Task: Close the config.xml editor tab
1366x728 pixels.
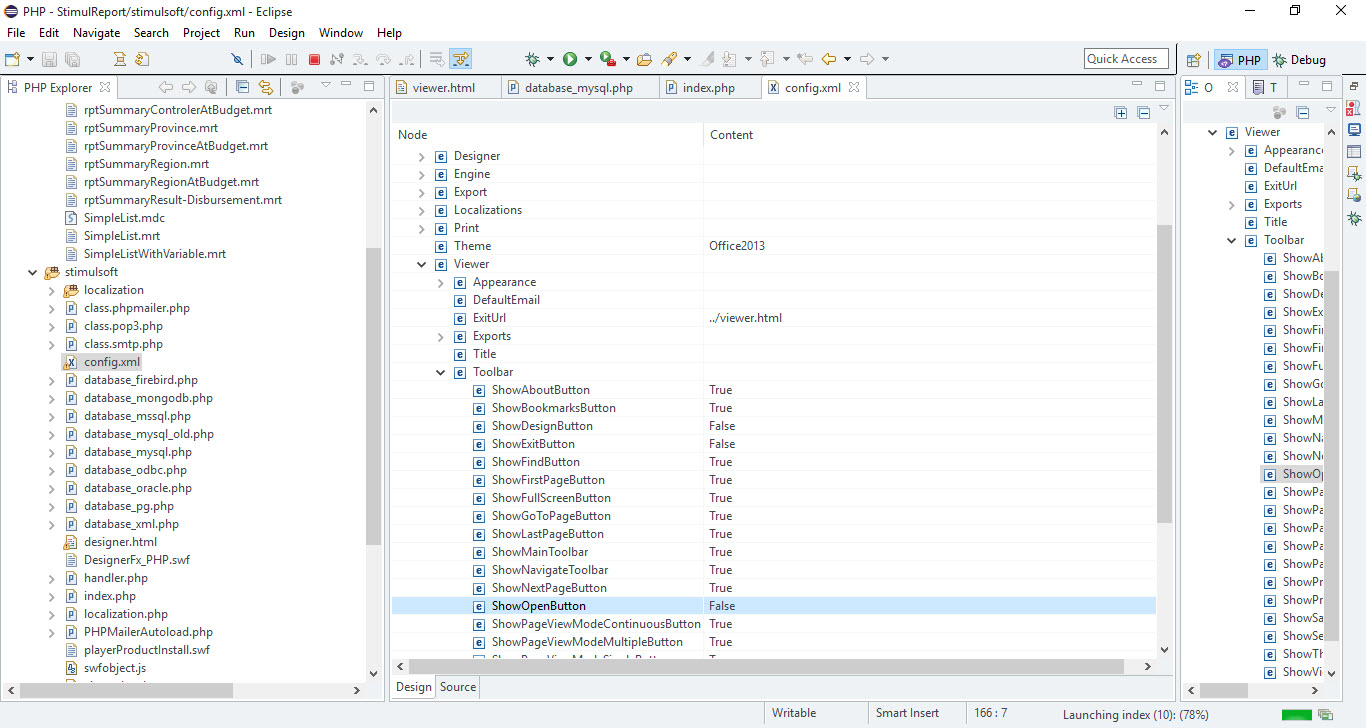Action: 853,87
